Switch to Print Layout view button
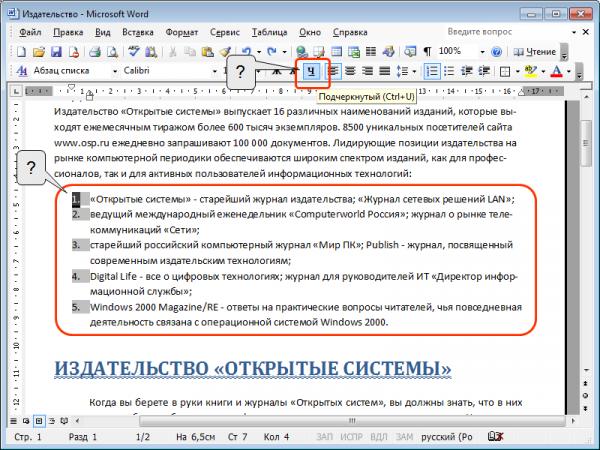This screenshot has height=450, width=600. click(x=39, y=421)
